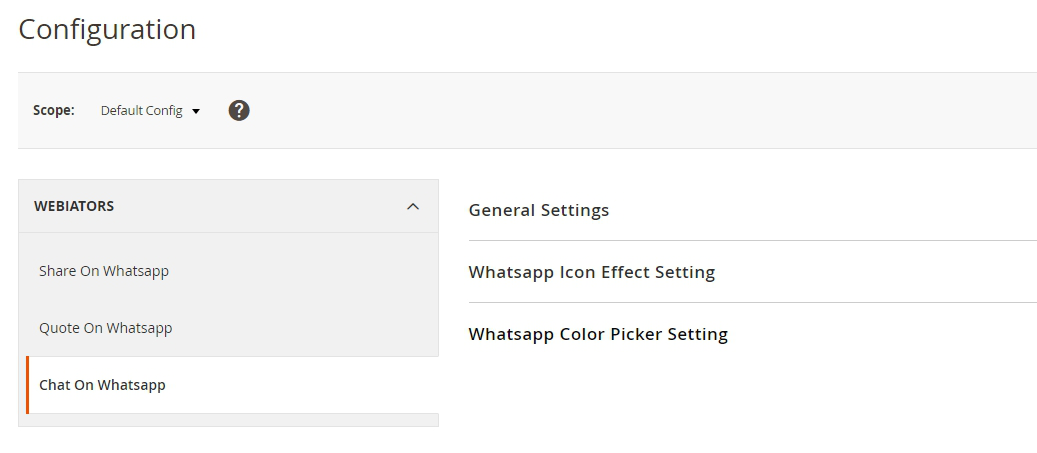
Task: Collapse the WEBIATORS section using chevron icon
Action: click(413, 206)
